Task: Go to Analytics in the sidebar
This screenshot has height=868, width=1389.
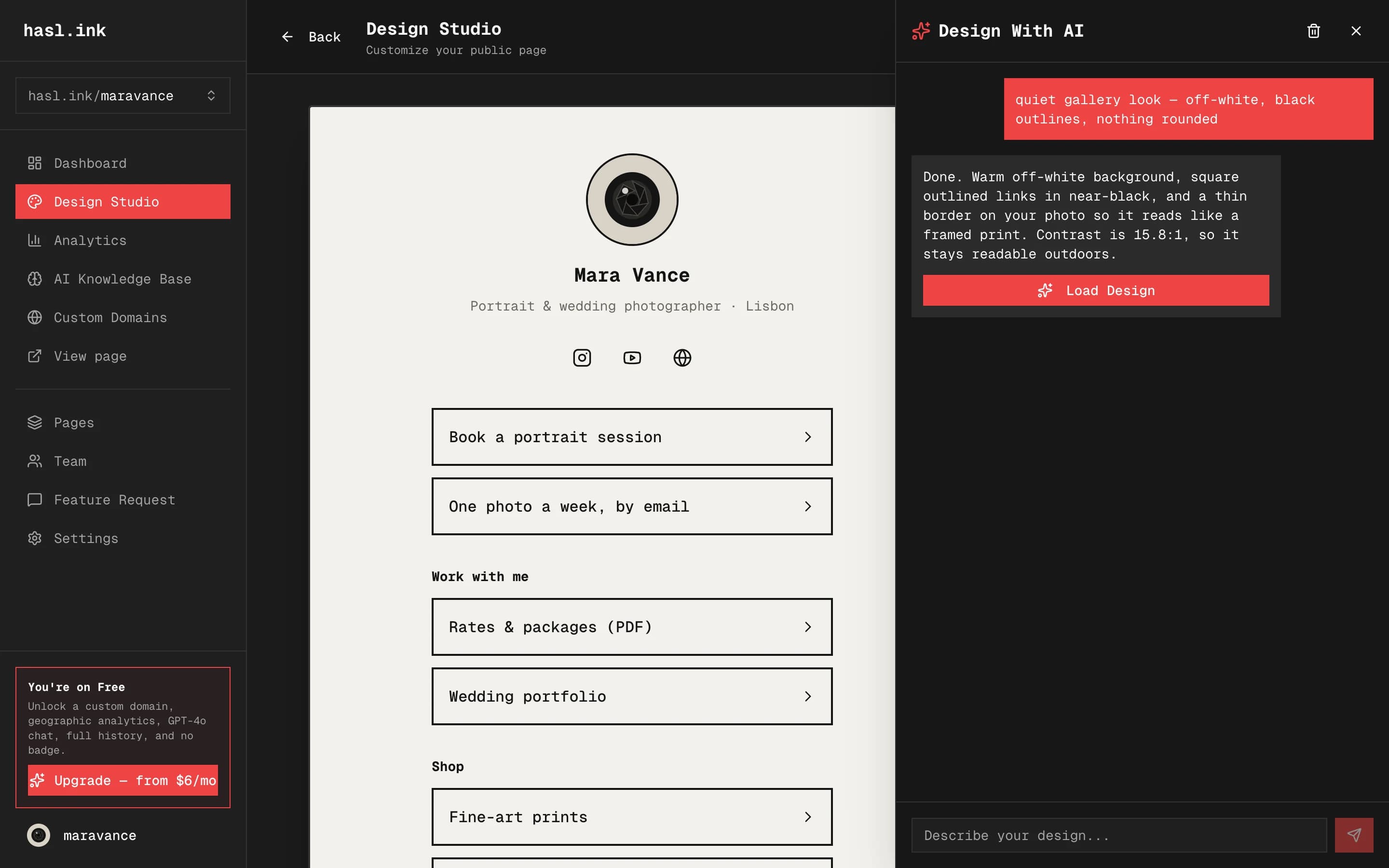Action: coord(123,240)
